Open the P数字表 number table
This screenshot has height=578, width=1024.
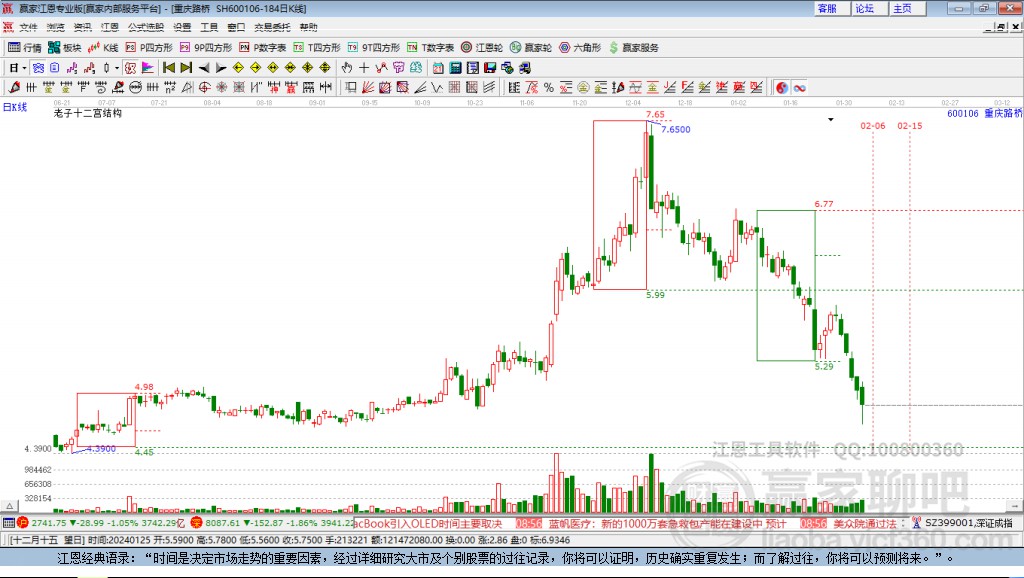point(263,48)
